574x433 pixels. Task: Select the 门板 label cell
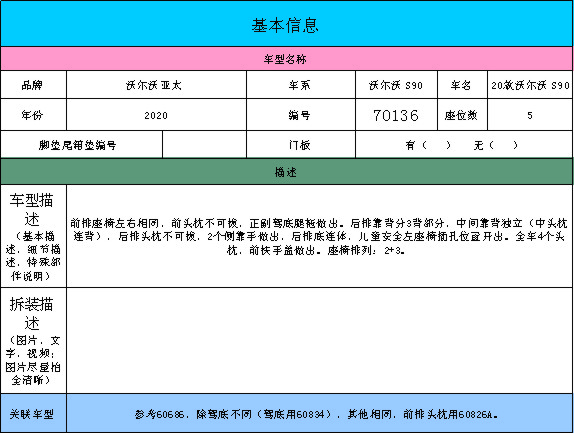point(301,145)
